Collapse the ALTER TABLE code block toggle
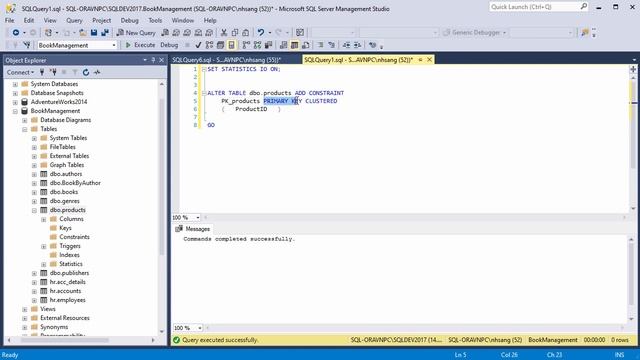Screen dimensions: 640x360 click(204, 93)
